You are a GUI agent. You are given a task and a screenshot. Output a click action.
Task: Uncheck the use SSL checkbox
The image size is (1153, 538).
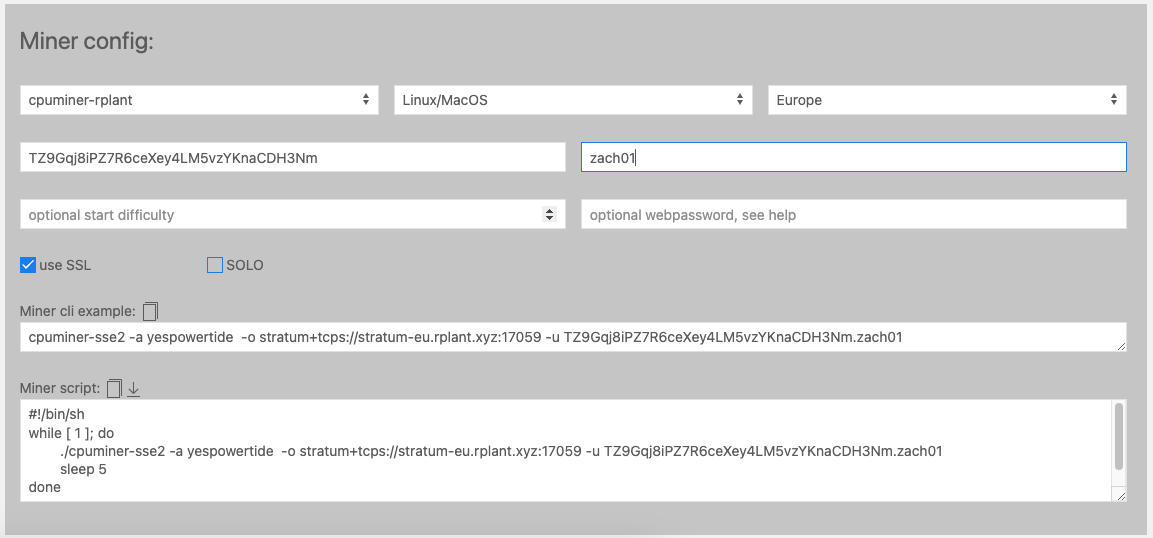click(28, 265)
